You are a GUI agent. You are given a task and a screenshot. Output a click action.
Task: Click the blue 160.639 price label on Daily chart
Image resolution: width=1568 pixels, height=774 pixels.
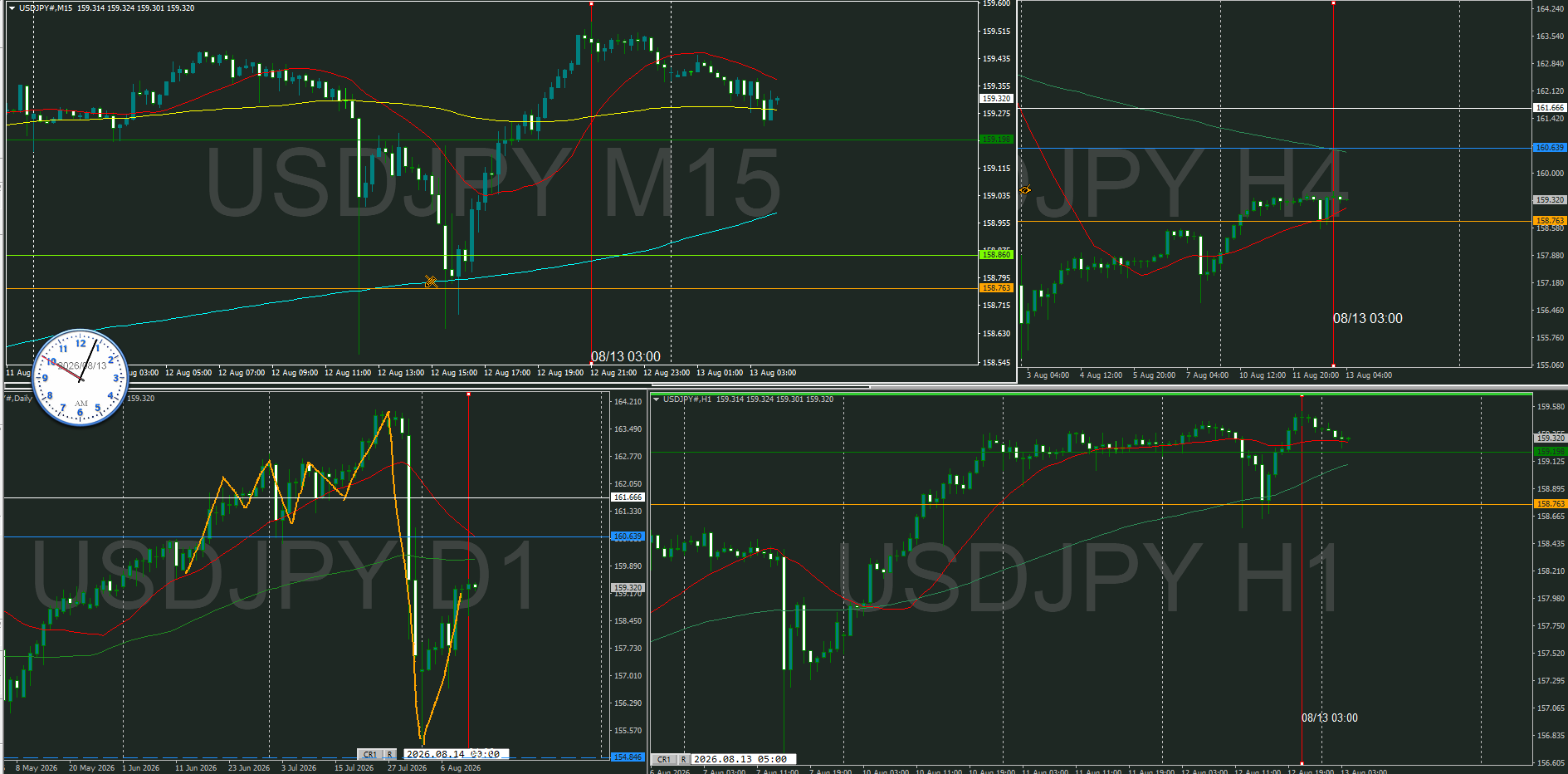[628, 536]
